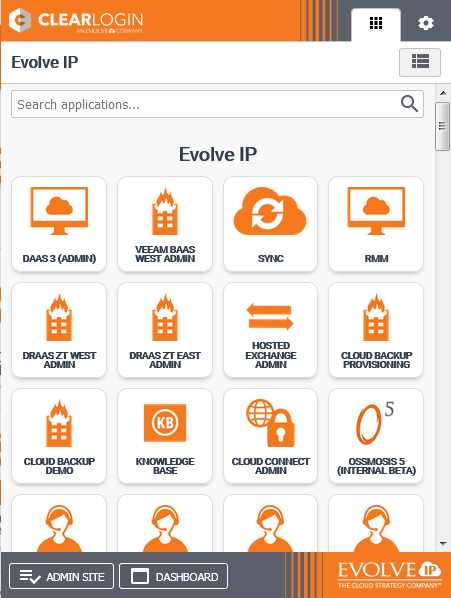Click the RMM label text
This screenshot has width=451, height=598.
[376, 259]
